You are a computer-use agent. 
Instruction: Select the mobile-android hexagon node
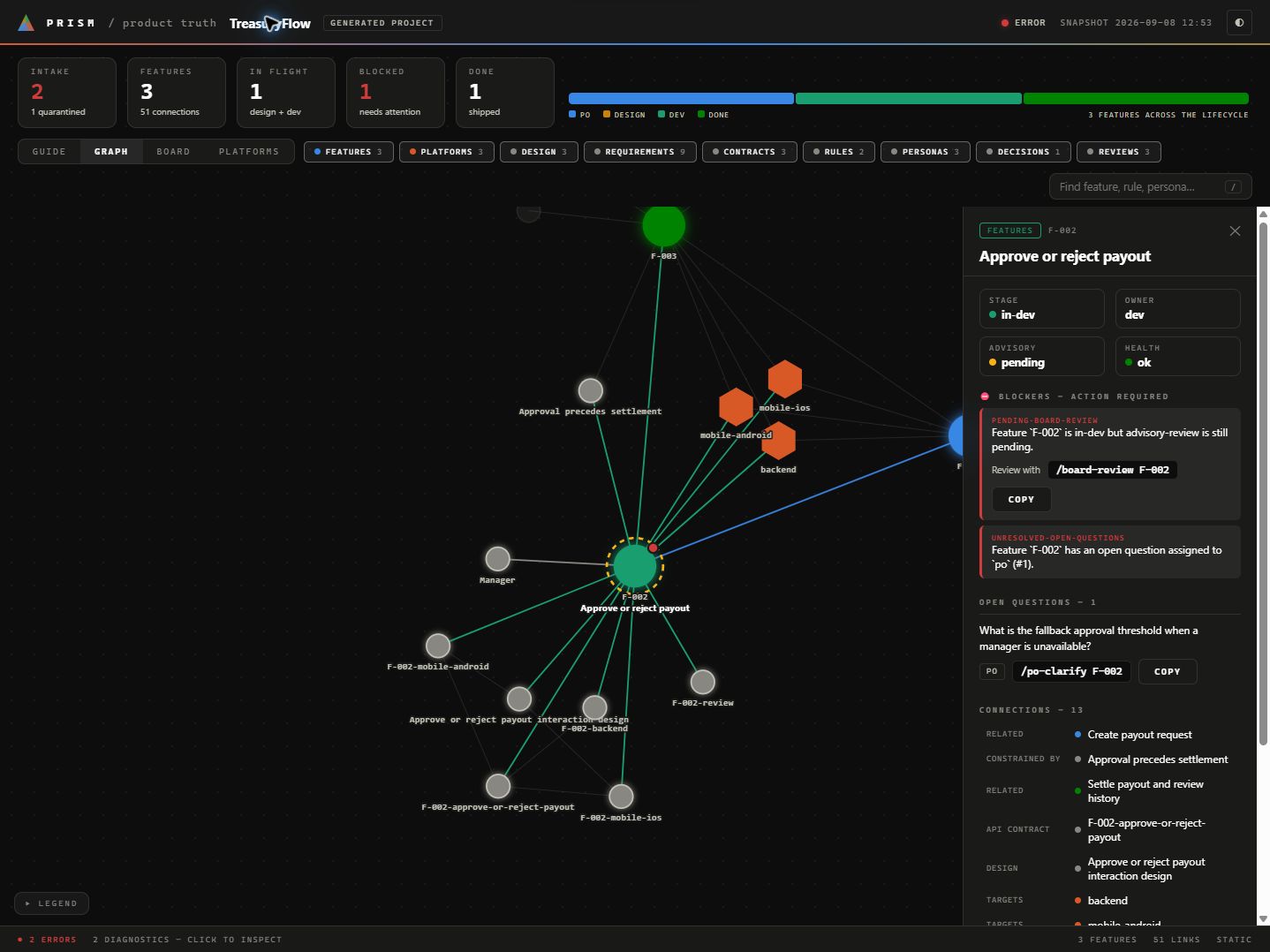pos(736,407)
